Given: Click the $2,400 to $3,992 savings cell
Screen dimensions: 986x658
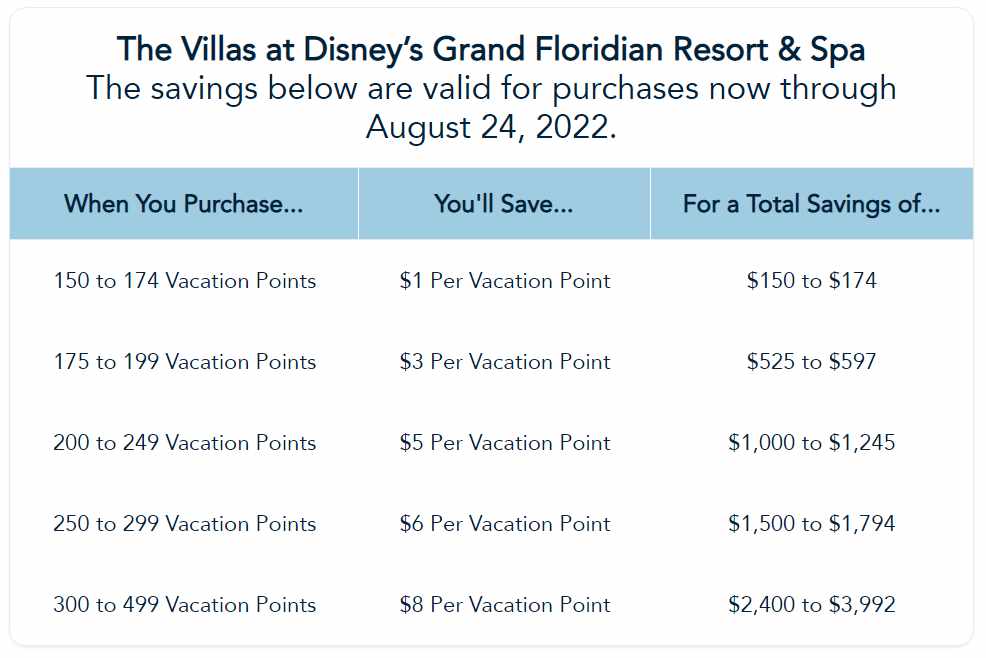Looking at the screenshot, I should click(x=811, y=605).
